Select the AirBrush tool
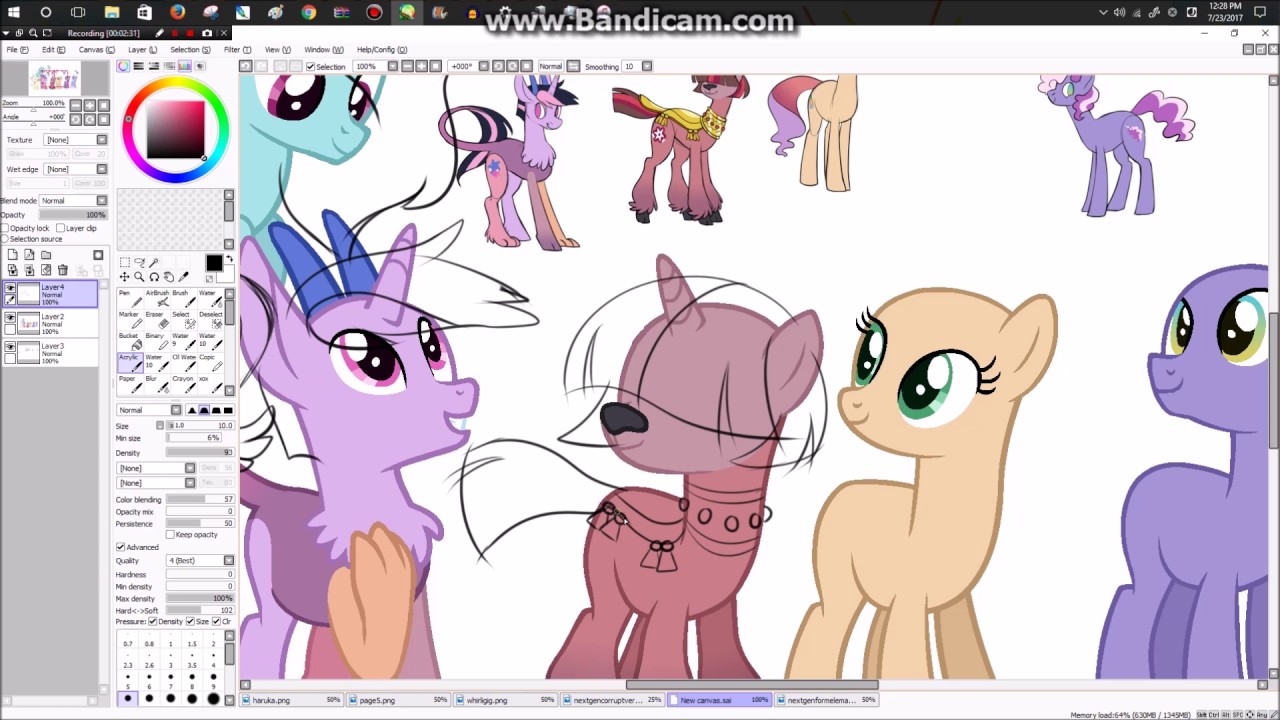 156,298
